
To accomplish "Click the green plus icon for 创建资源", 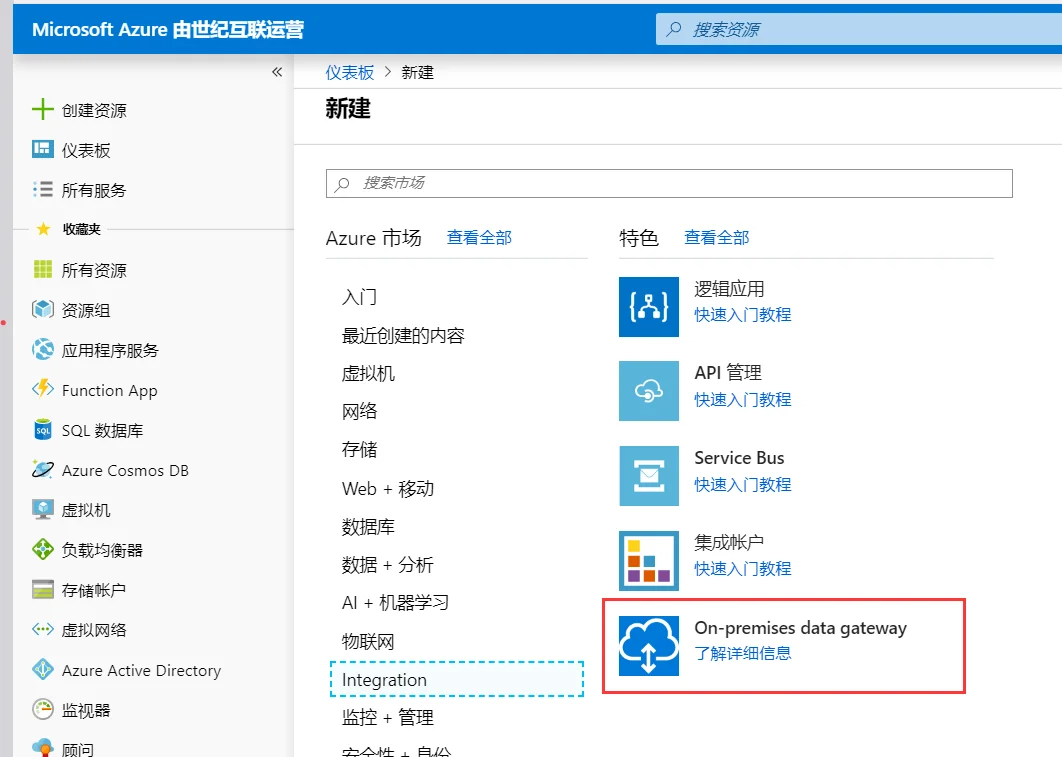I will pyautogui.click(x=43, y=109).
